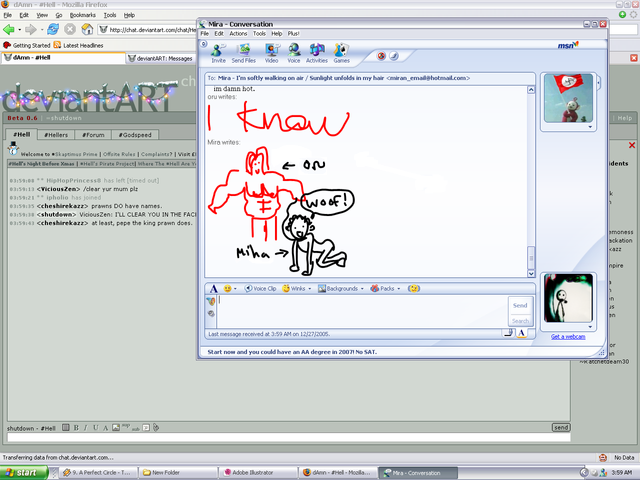Open the Activities icon in MSN
Image resolution: width=640 pixels, height=480 pixels.
click(317, 53)
